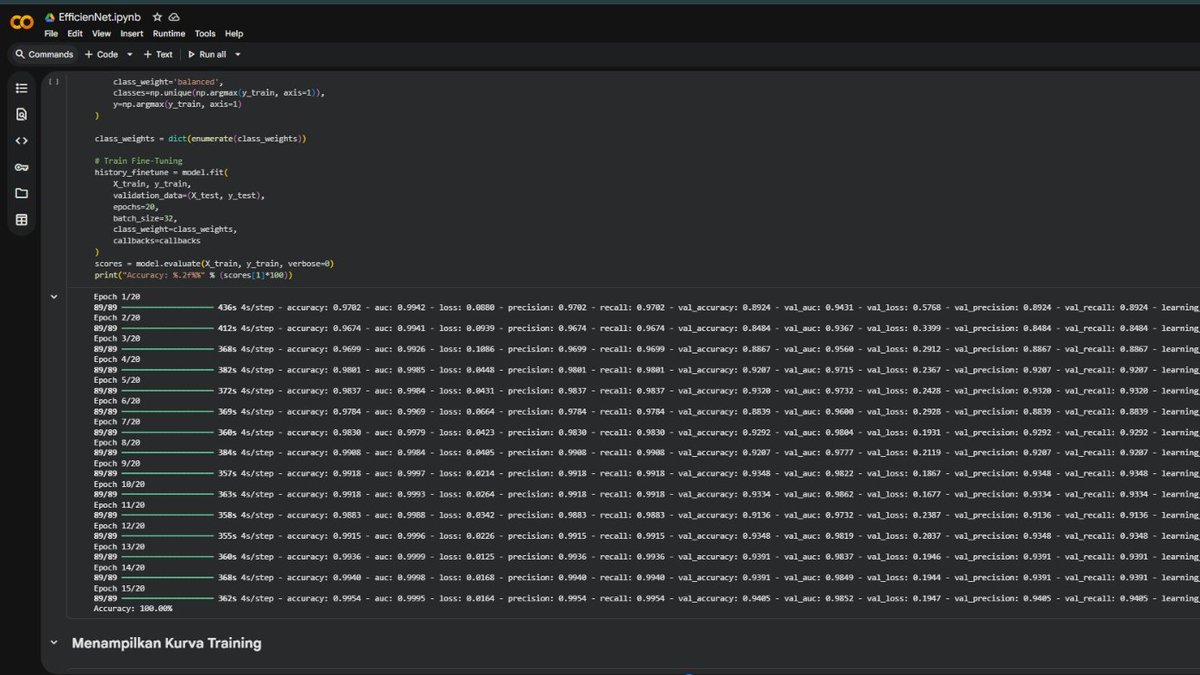1200x675 pixels.
Task: Click the 'X_train, y_train,' argument line
Action: pos(152,183)
